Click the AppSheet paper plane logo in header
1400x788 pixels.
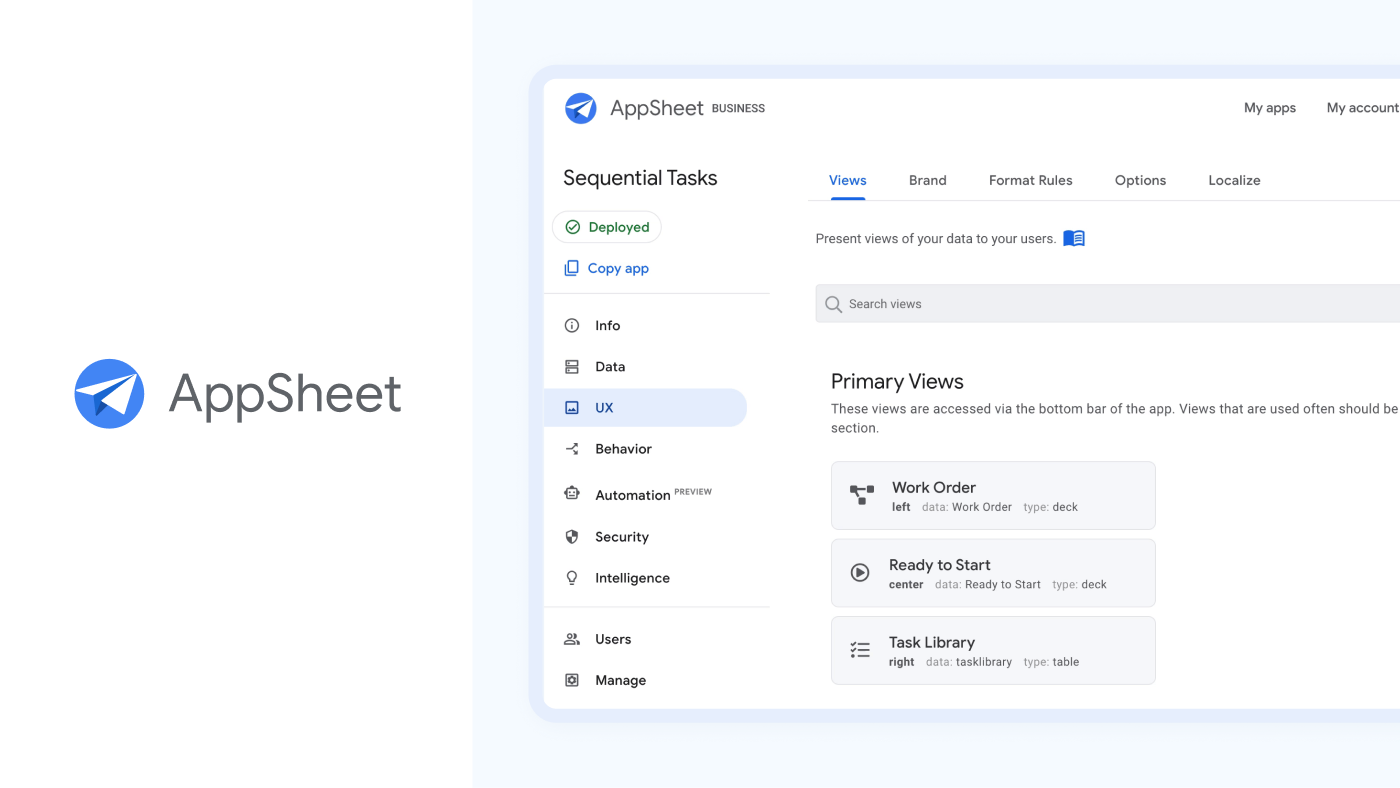click(581, 108)
